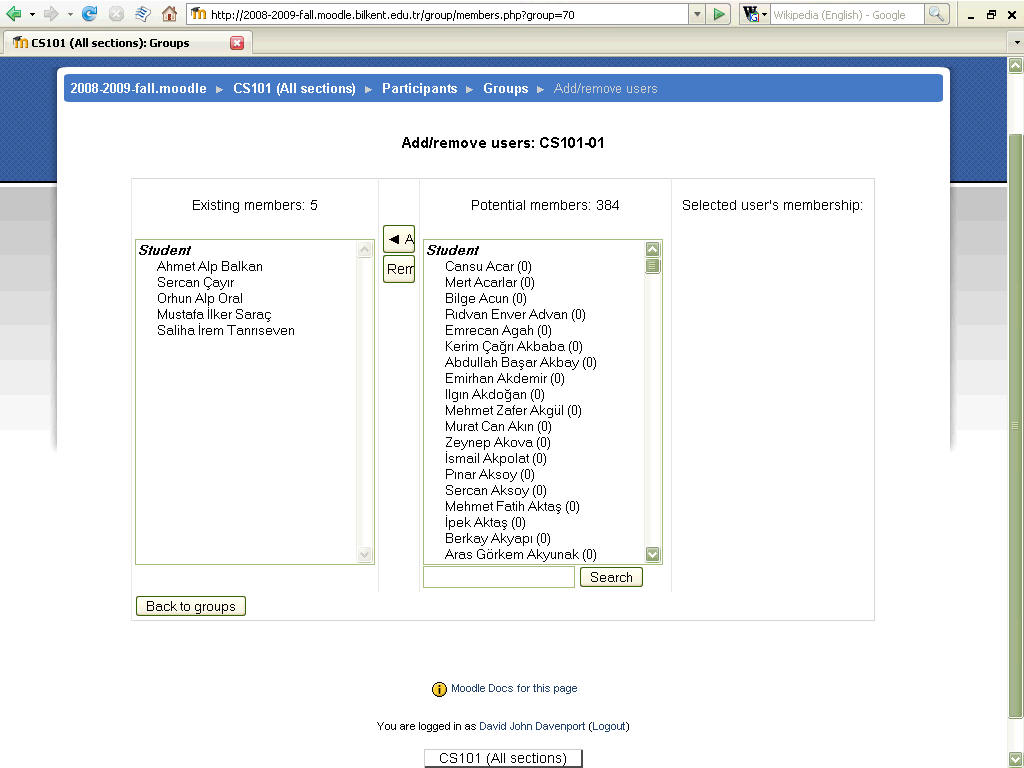The height and width of the screenshot is (768, 1024).
Task: Select Mehmet Zafer Akgül (0)
Action: click(x=513, y=410)
